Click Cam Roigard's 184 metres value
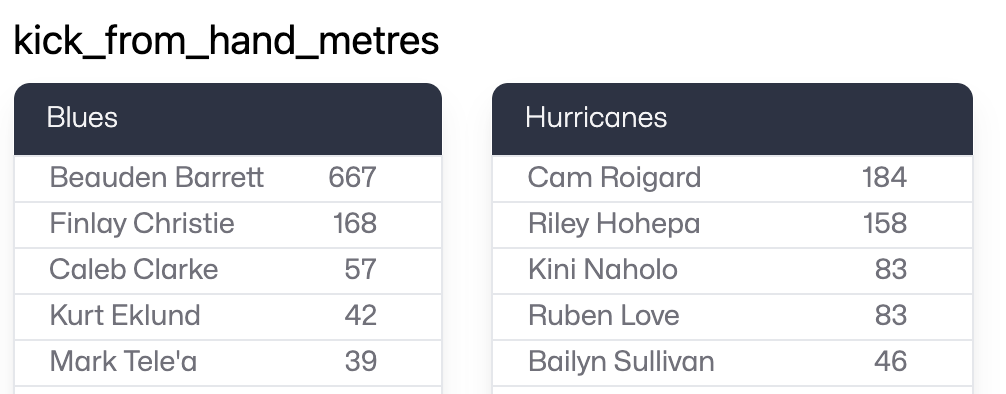This screenshot has width=1006, height=394. (884, 178)
